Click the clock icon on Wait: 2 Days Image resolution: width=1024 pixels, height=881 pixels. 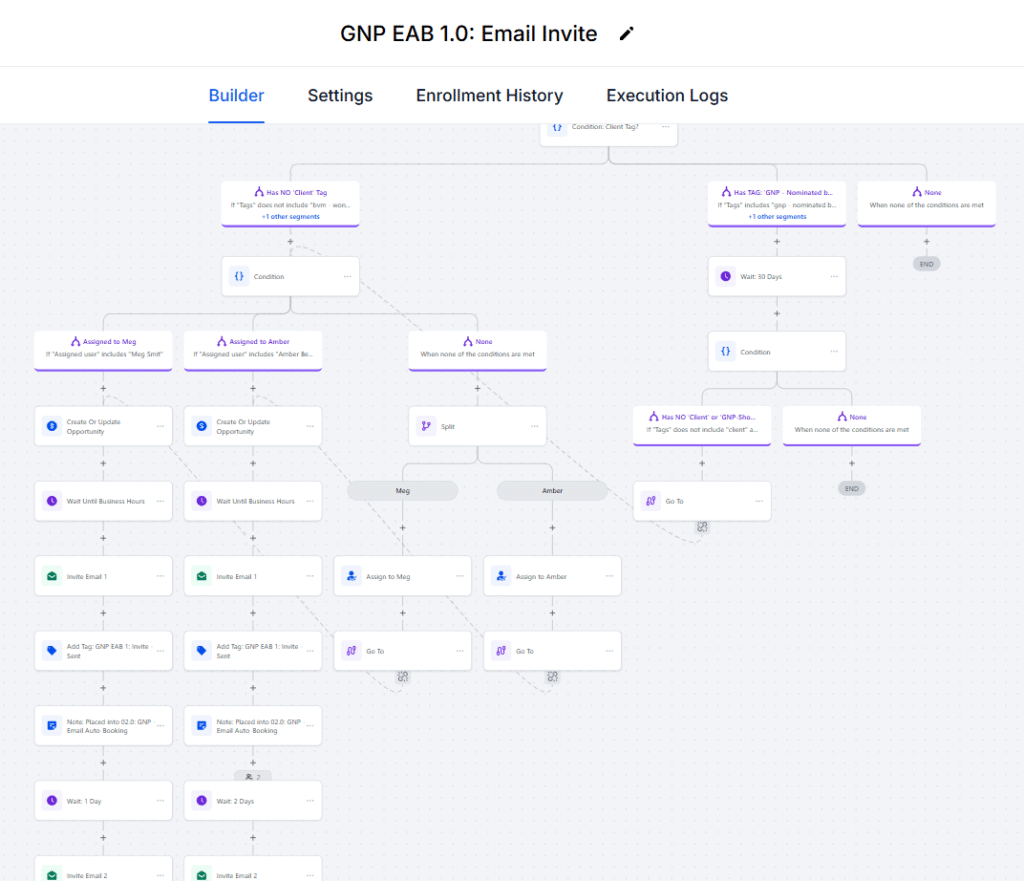point(201,801)
